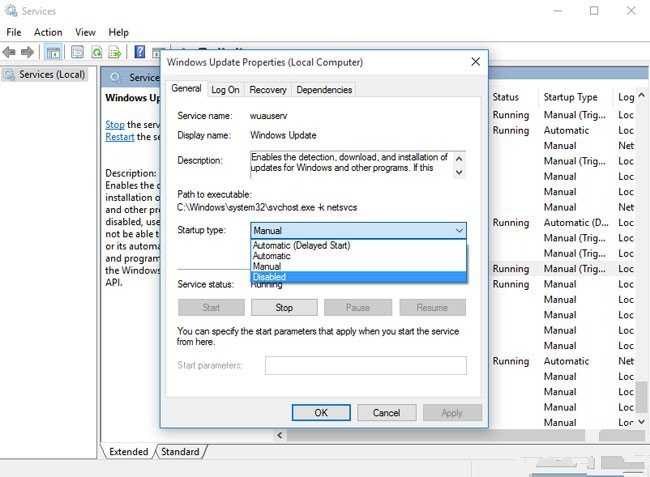
Task: Open the Action menu
Action: 48,32
